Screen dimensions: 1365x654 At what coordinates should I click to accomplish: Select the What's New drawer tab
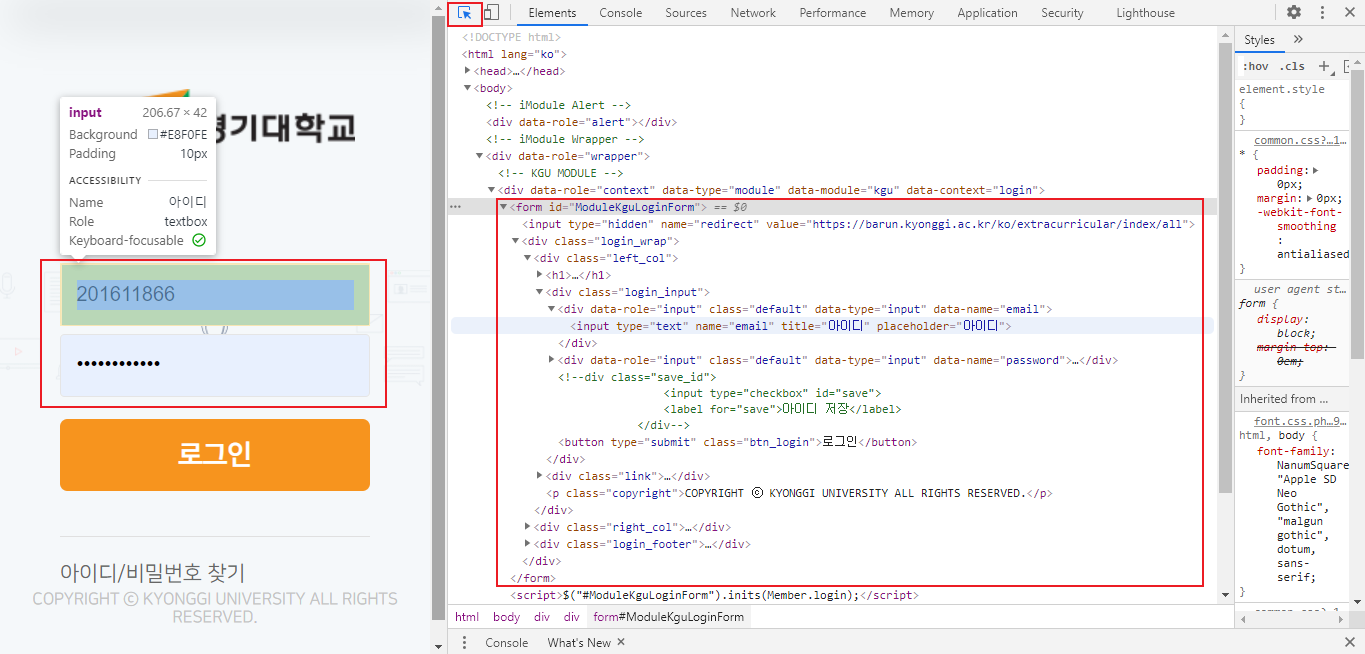coord(579,643)
